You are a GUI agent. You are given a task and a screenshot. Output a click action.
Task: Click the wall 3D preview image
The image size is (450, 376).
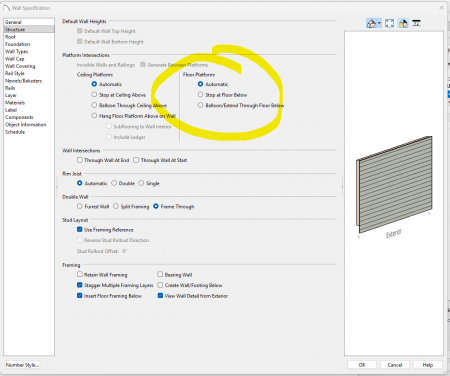pyautogui.click(x=394, y=187)
